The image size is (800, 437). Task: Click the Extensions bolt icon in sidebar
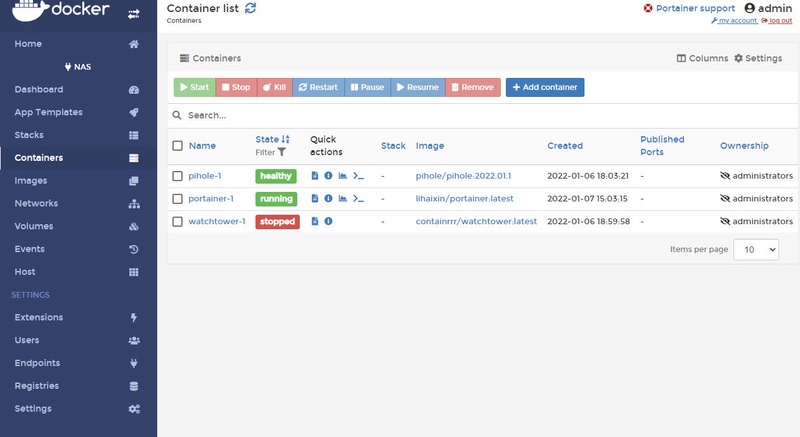134,318
